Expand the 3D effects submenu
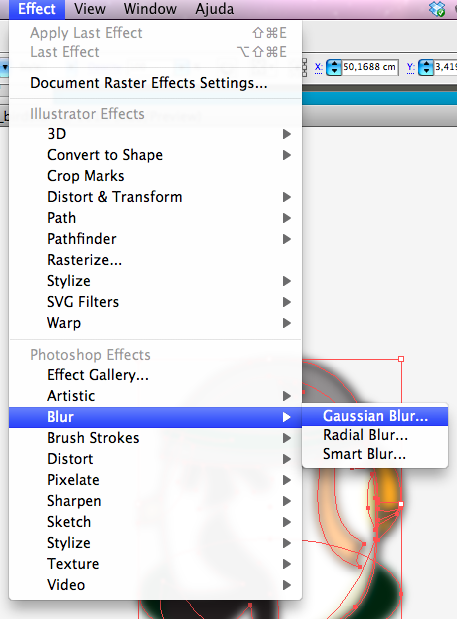Image resolution: width=457 pixels, height=619 pixels. point(155,134)
